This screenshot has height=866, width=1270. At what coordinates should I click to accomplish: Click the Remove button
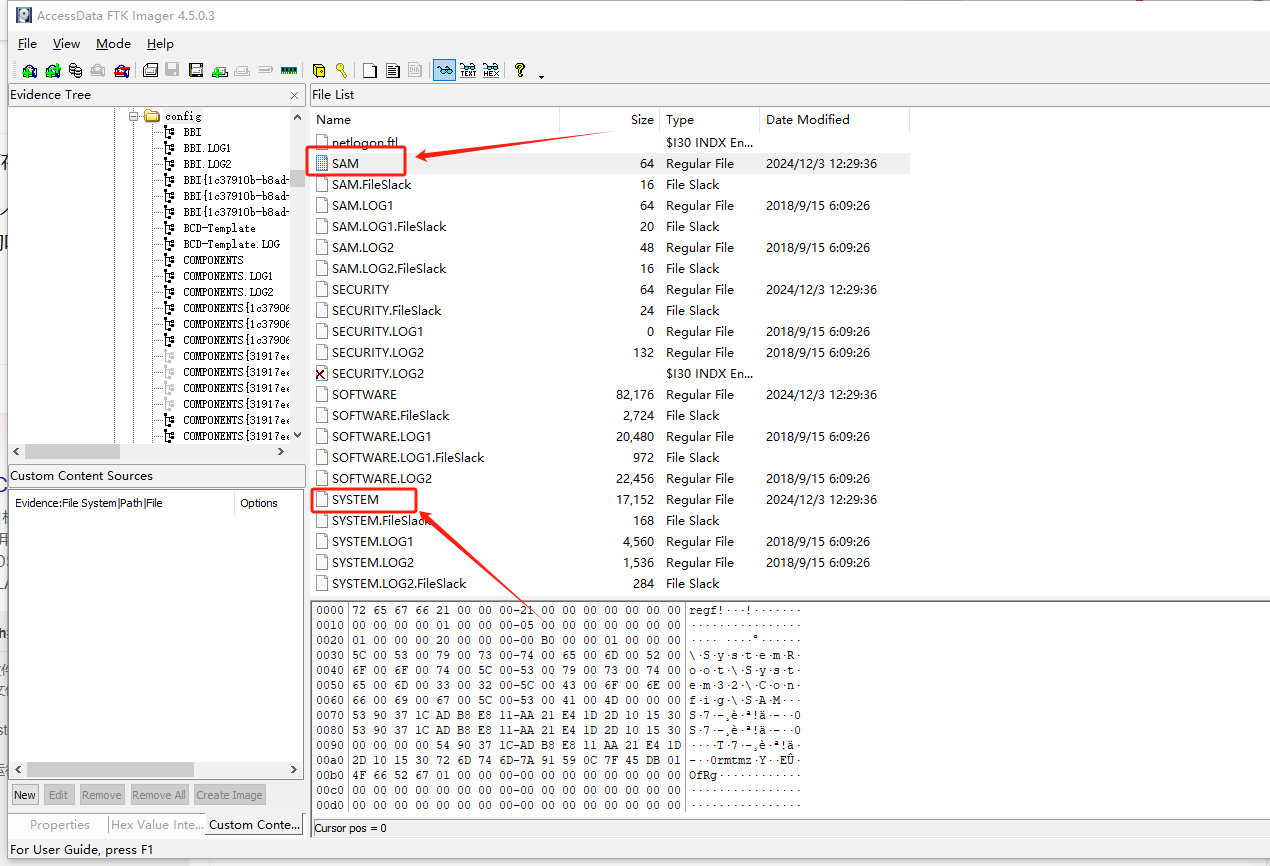(101, 795)
